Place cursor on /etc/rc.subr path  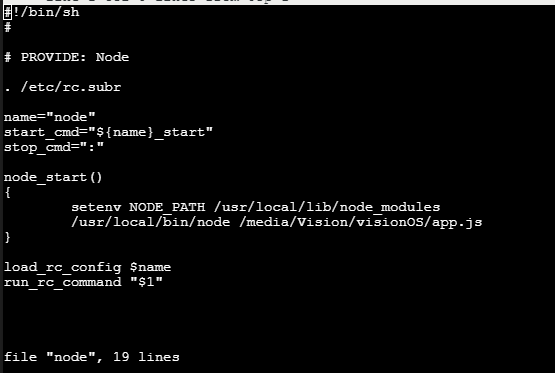click(71, 87)
